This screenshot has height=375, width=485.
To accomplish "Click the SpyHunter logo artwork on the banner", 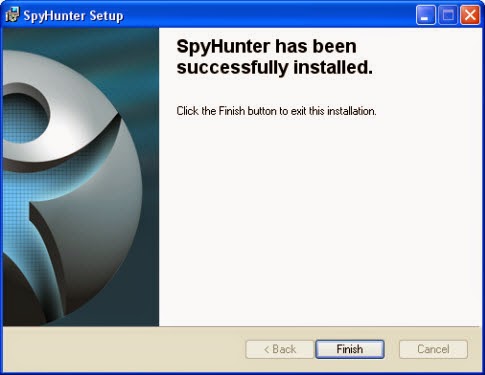I will pos(72,187).
